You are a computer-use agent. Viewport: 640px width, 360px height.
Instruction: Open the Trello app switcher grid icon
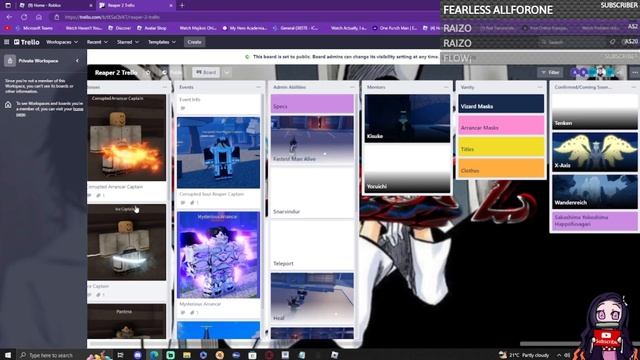pos(7,42)
